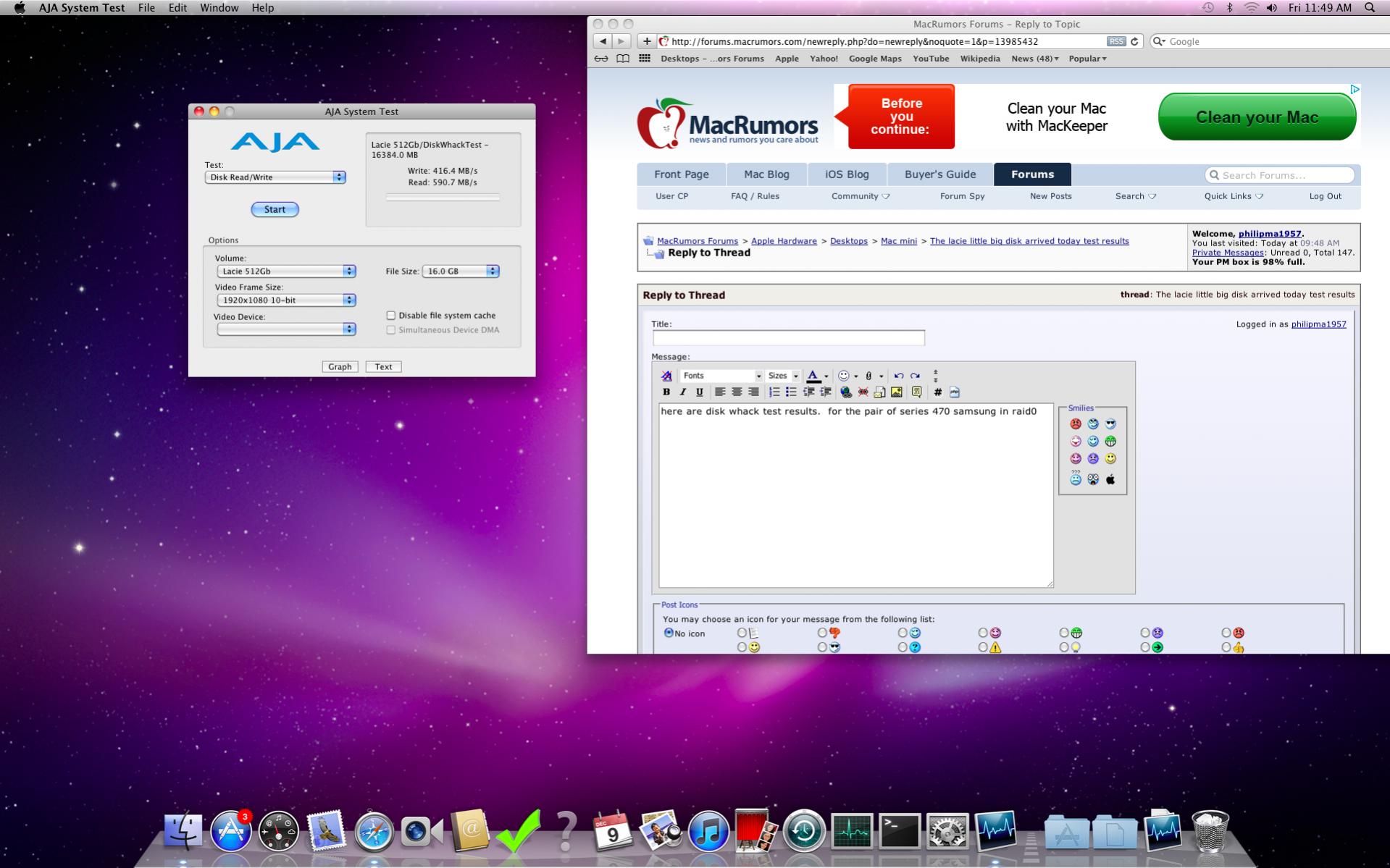Click the Title input field
Viewport: 1390px width, 868px height.
click(789, 338)
